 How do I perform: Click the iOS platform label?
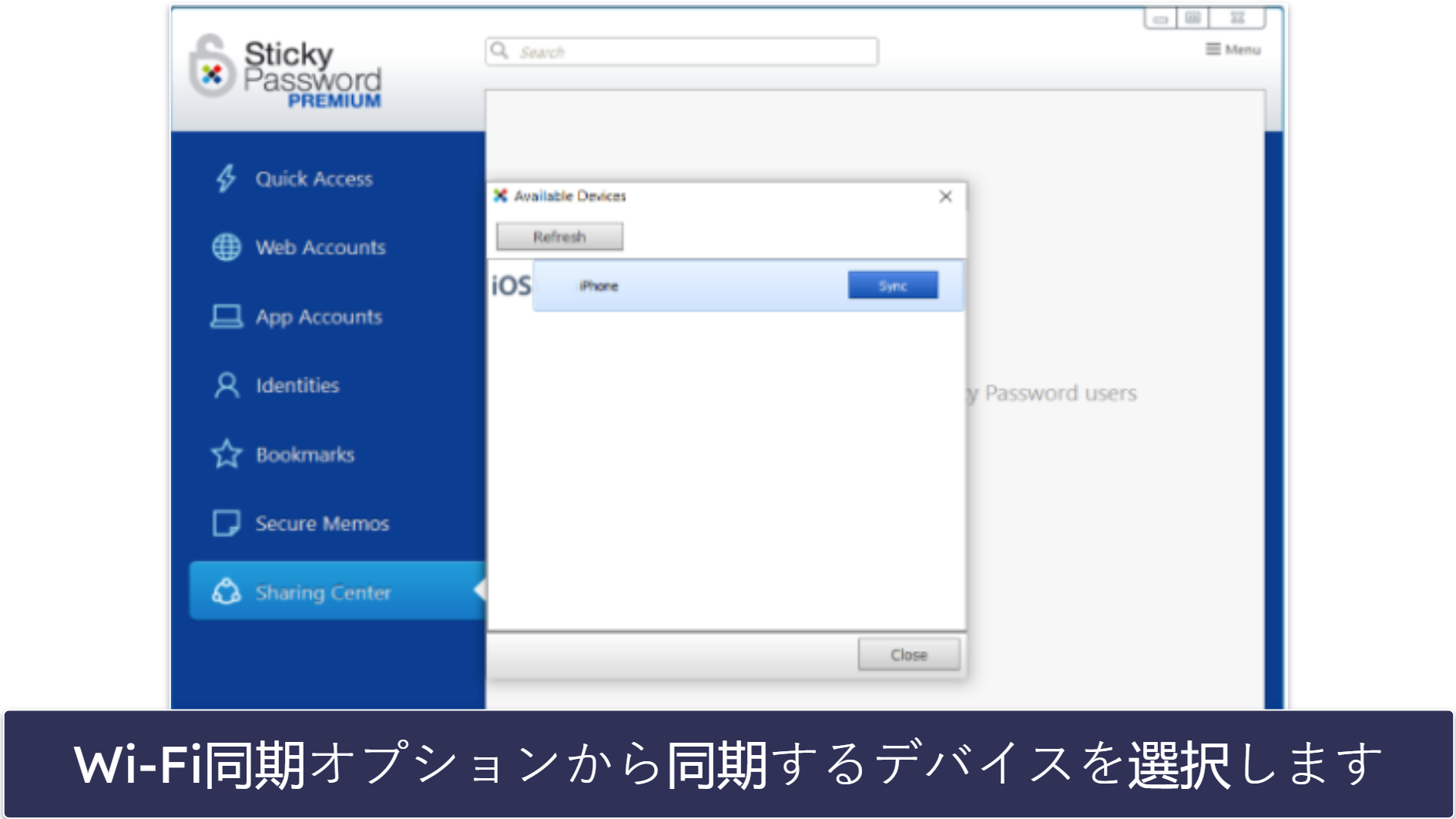coord(512,286)
